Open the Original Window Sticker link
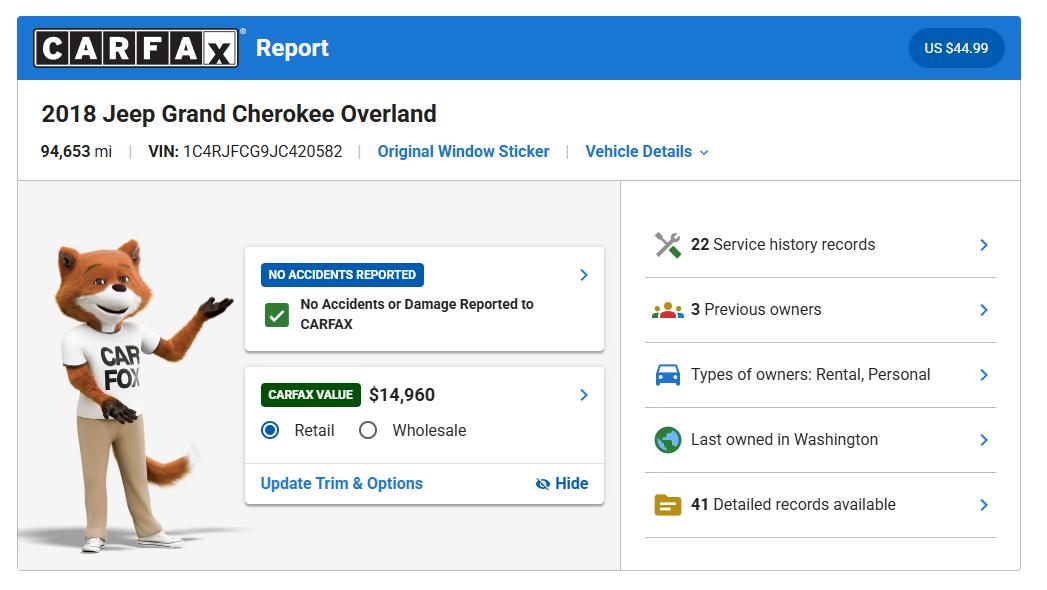Screen dimensions: 1047x590 463,152
